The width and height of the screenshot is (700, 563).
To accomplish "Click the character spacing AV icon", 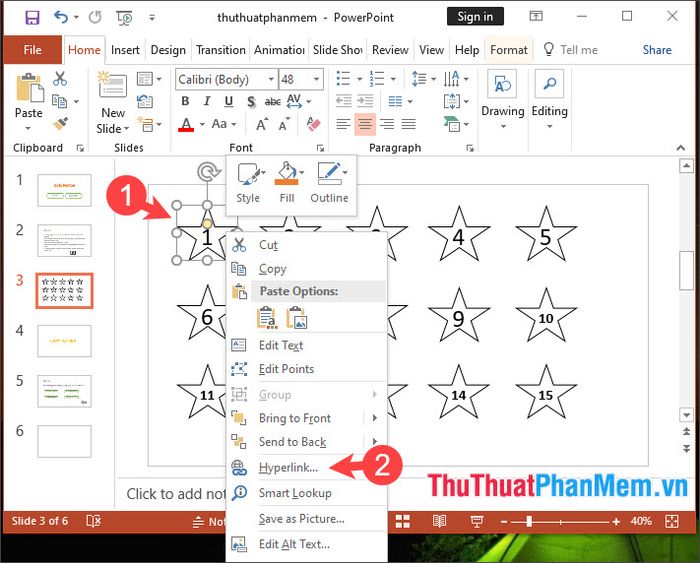I will (294, 101).
